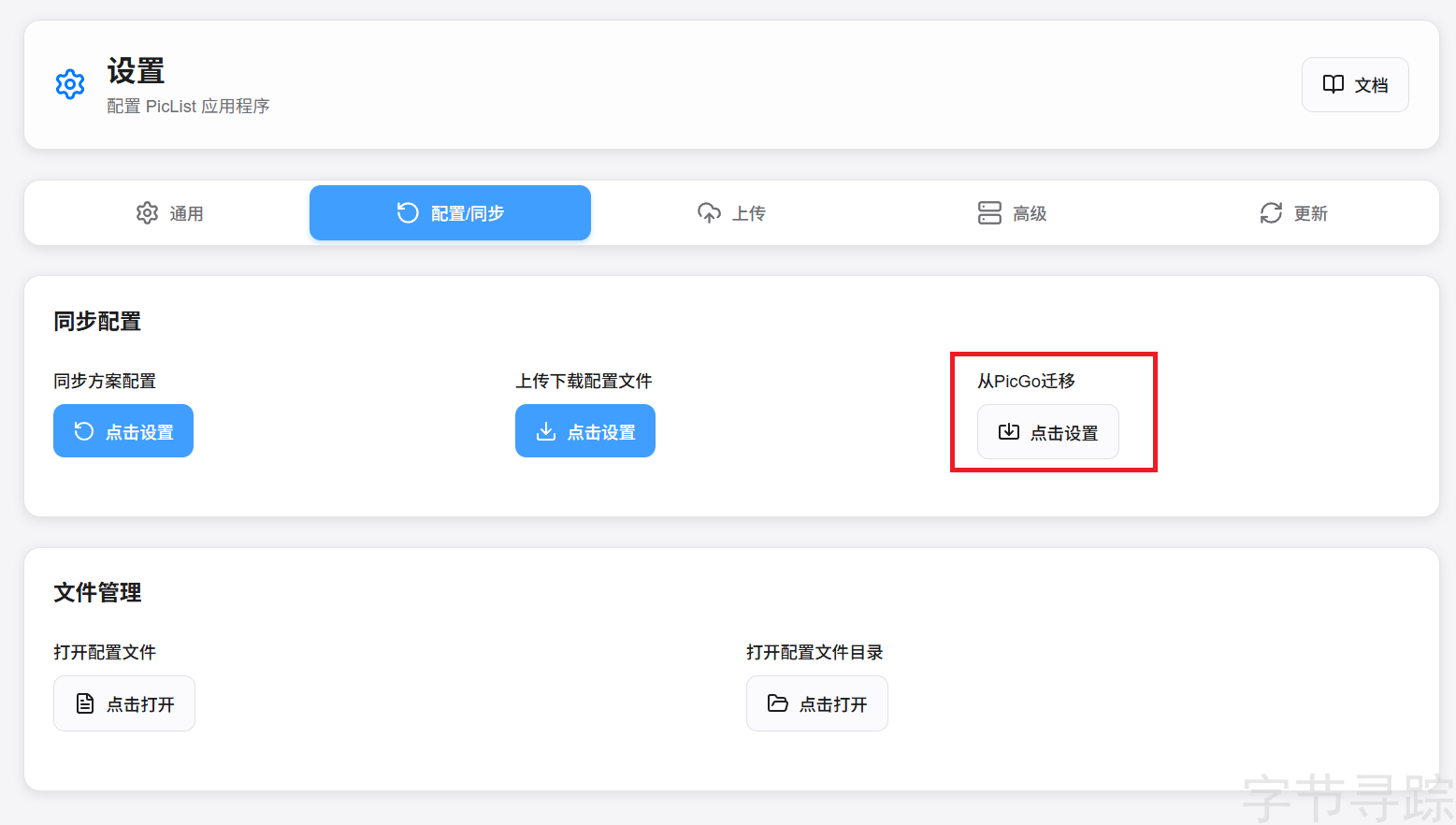Click download icon in 上传下载配置文件 button
The image size is (1456, 825).
point(546,431)
